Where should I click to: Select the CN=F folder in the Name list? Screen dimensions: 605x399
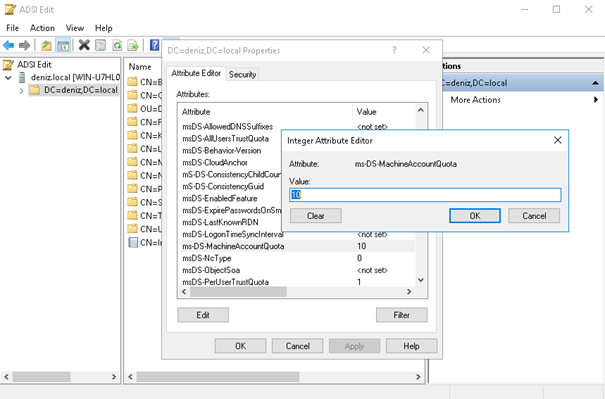tap(145, 122)
